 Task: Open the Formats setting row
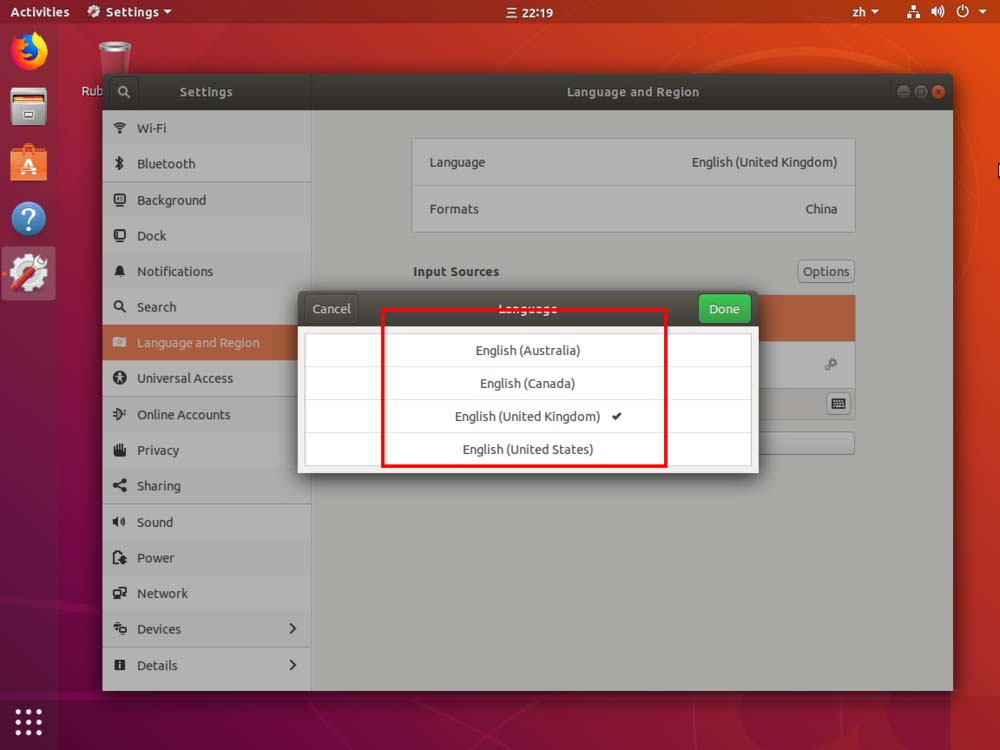(633, 209)
